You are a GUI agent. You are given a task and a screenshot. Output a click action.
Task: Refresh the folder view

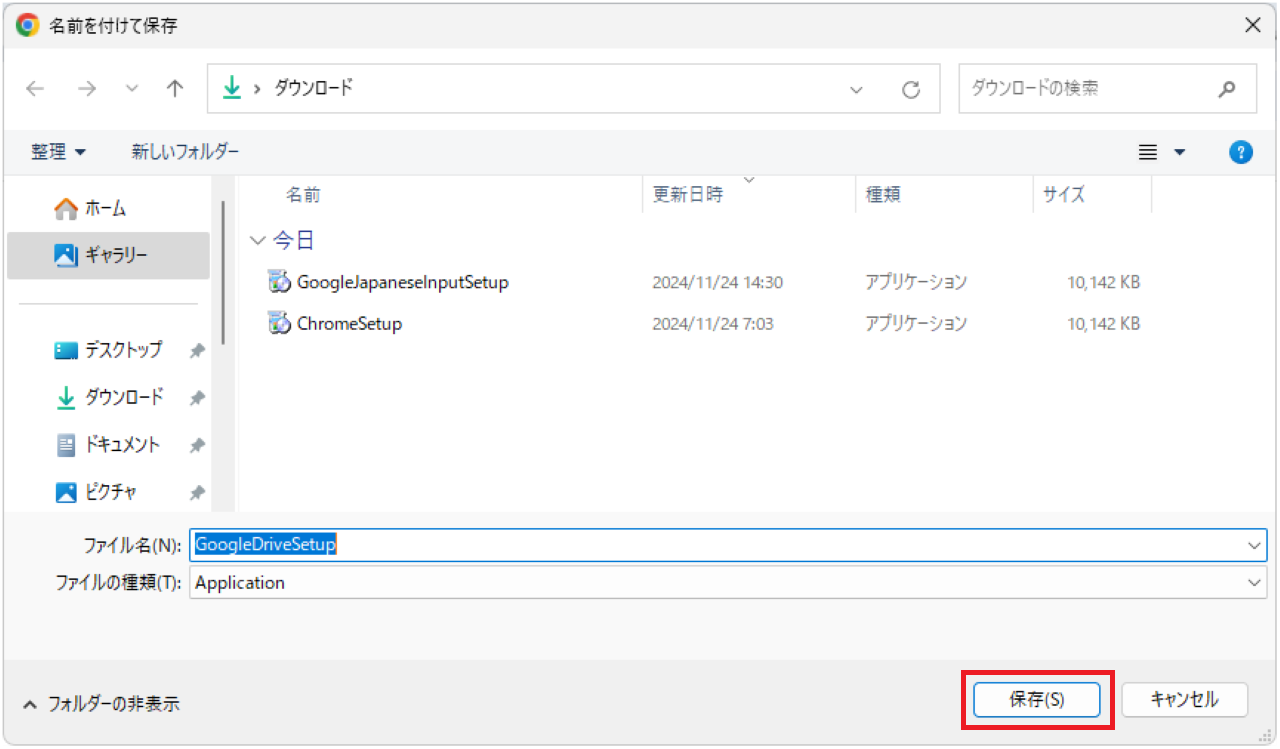tap(911, 90)
